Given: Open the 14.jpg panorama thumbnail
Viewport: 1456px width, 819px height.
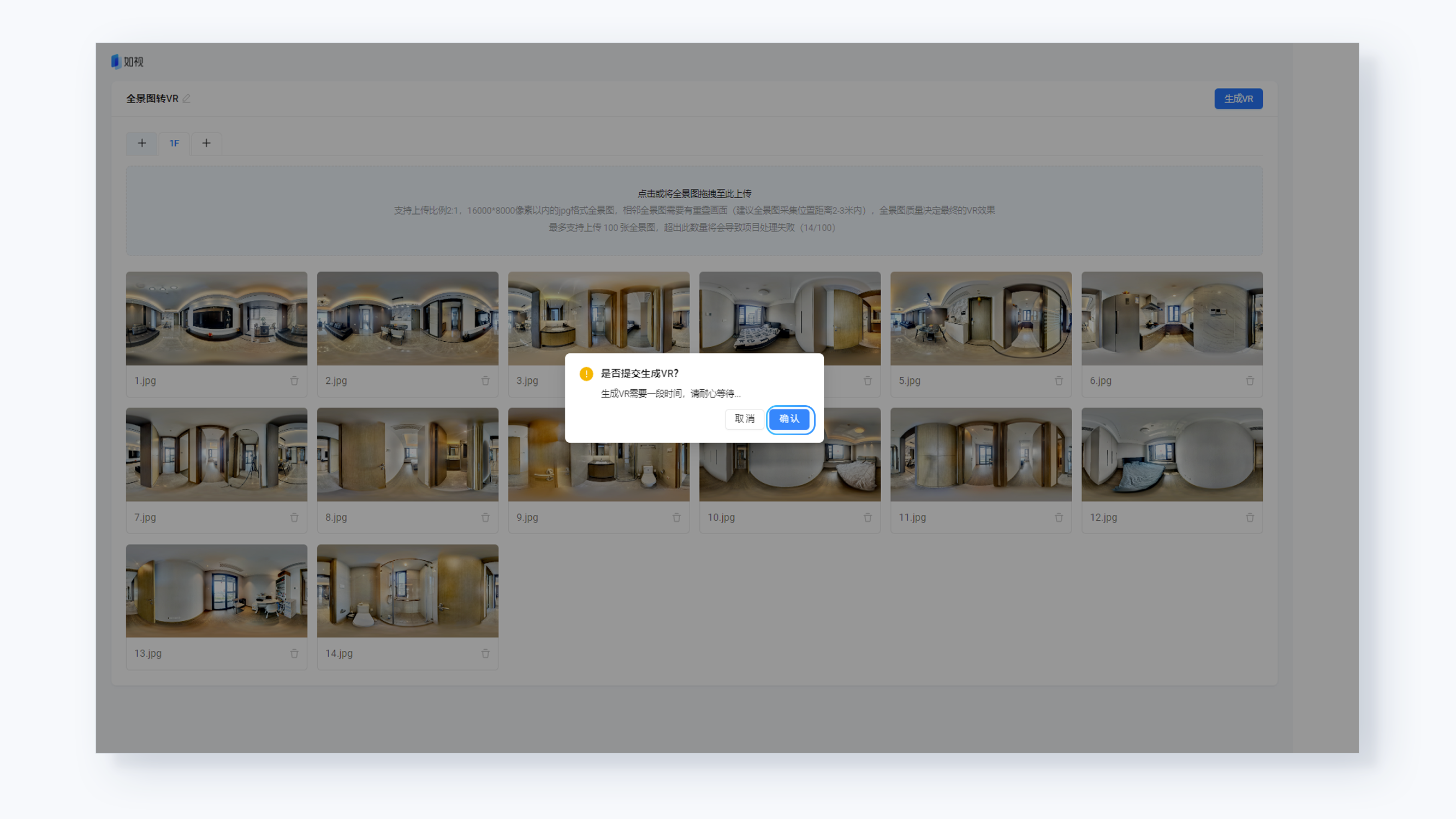Looking at the screenshot, I should 407,591.
